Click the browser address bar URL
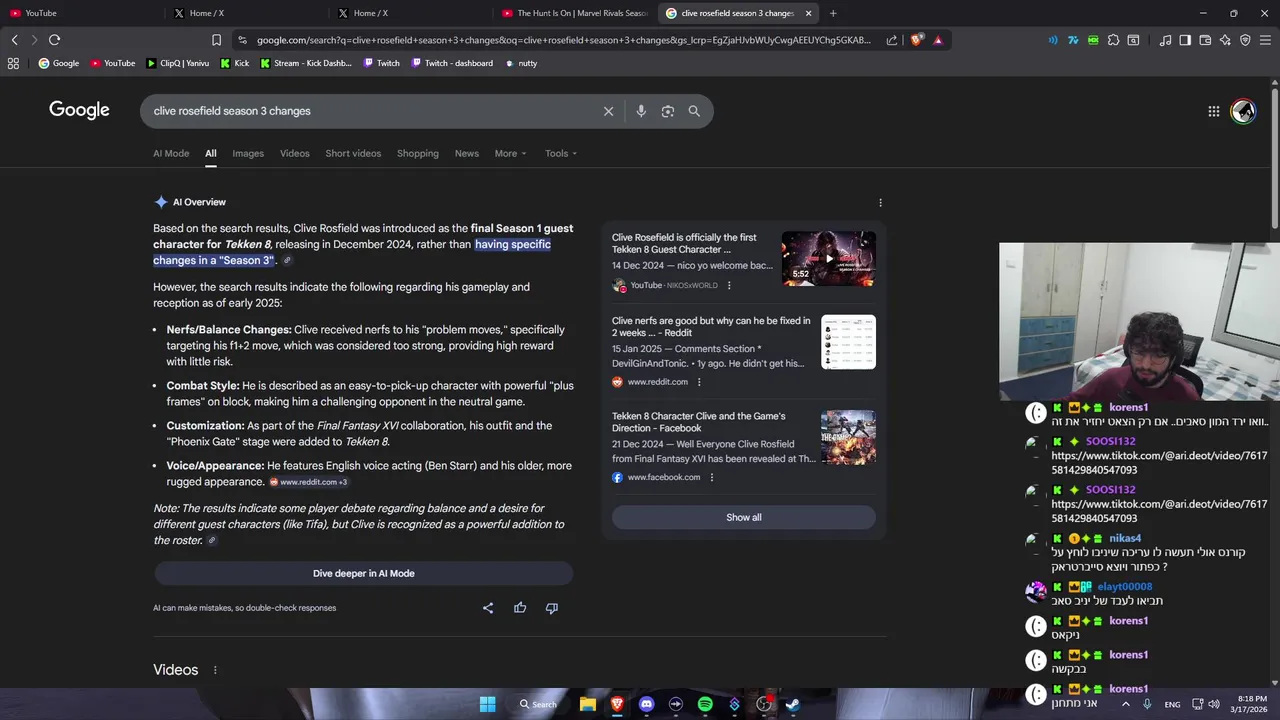The image size is (1280, 720). [x=563, y=40]
